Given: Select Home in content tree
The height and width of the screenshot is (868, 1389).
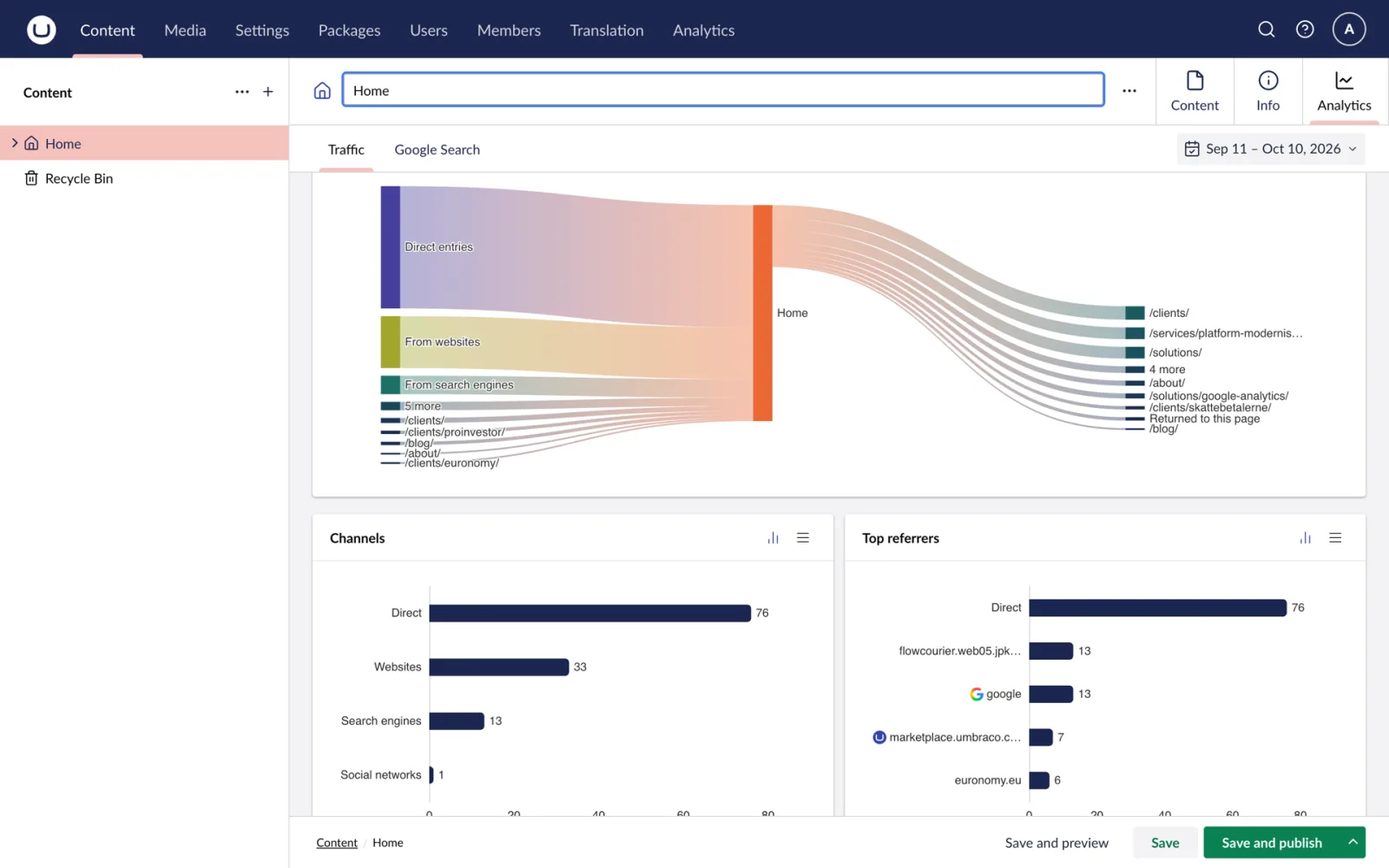Looking at the screenshot, I should tap(144, 143).
